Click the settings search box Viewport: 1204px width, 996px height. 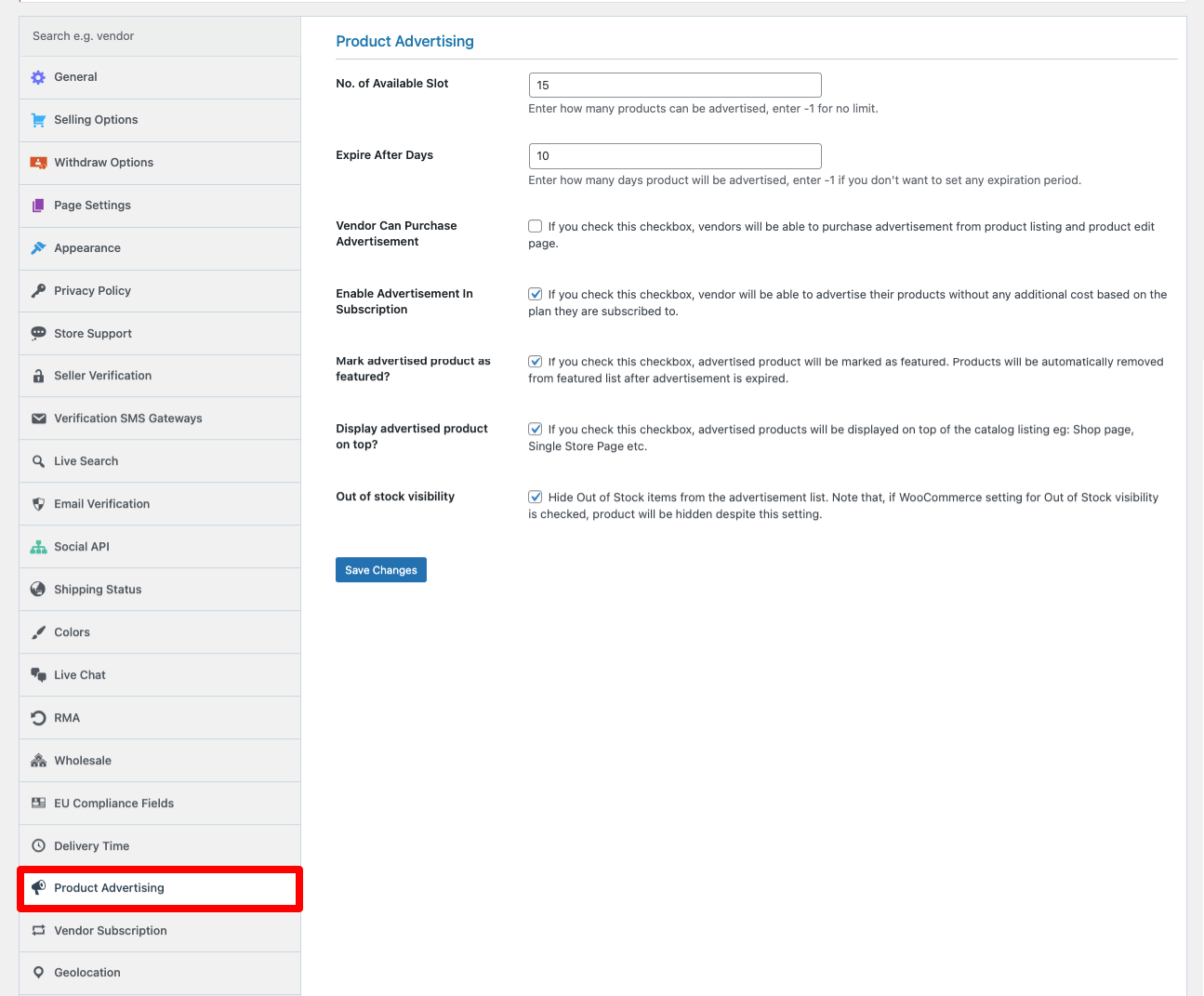[159, 35]
